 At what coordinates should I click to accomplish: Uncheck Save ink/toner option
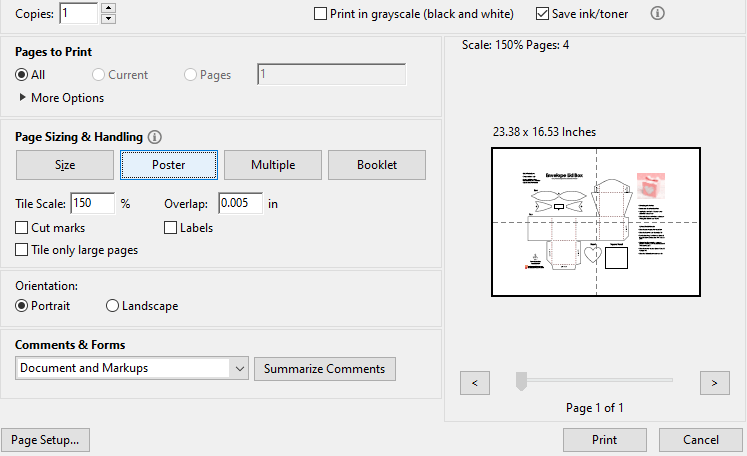pyautogui.click(x=543, y=14)
